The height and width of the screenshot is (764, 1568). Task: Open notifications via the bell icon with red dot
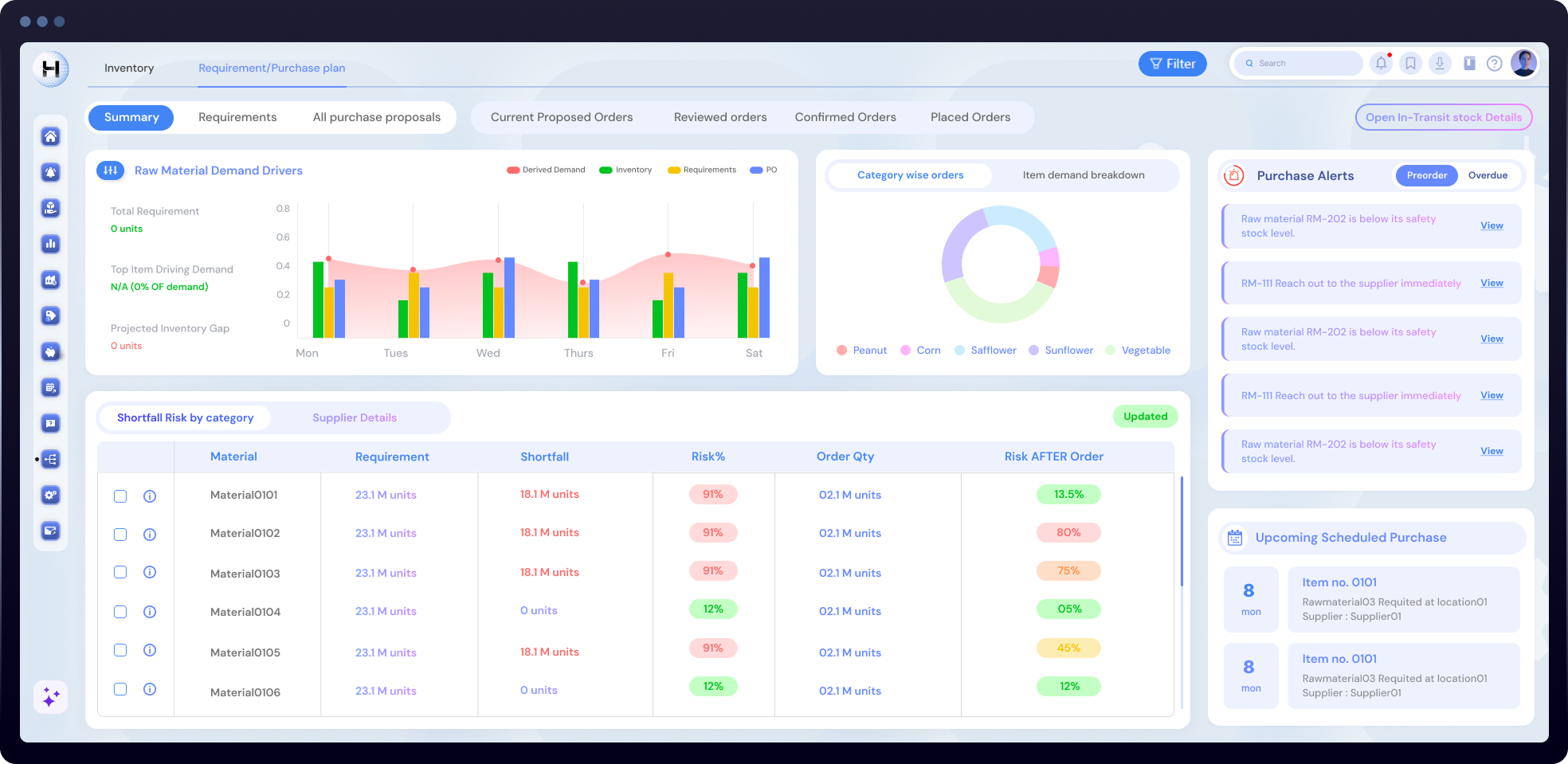[x=1381, y=63]
